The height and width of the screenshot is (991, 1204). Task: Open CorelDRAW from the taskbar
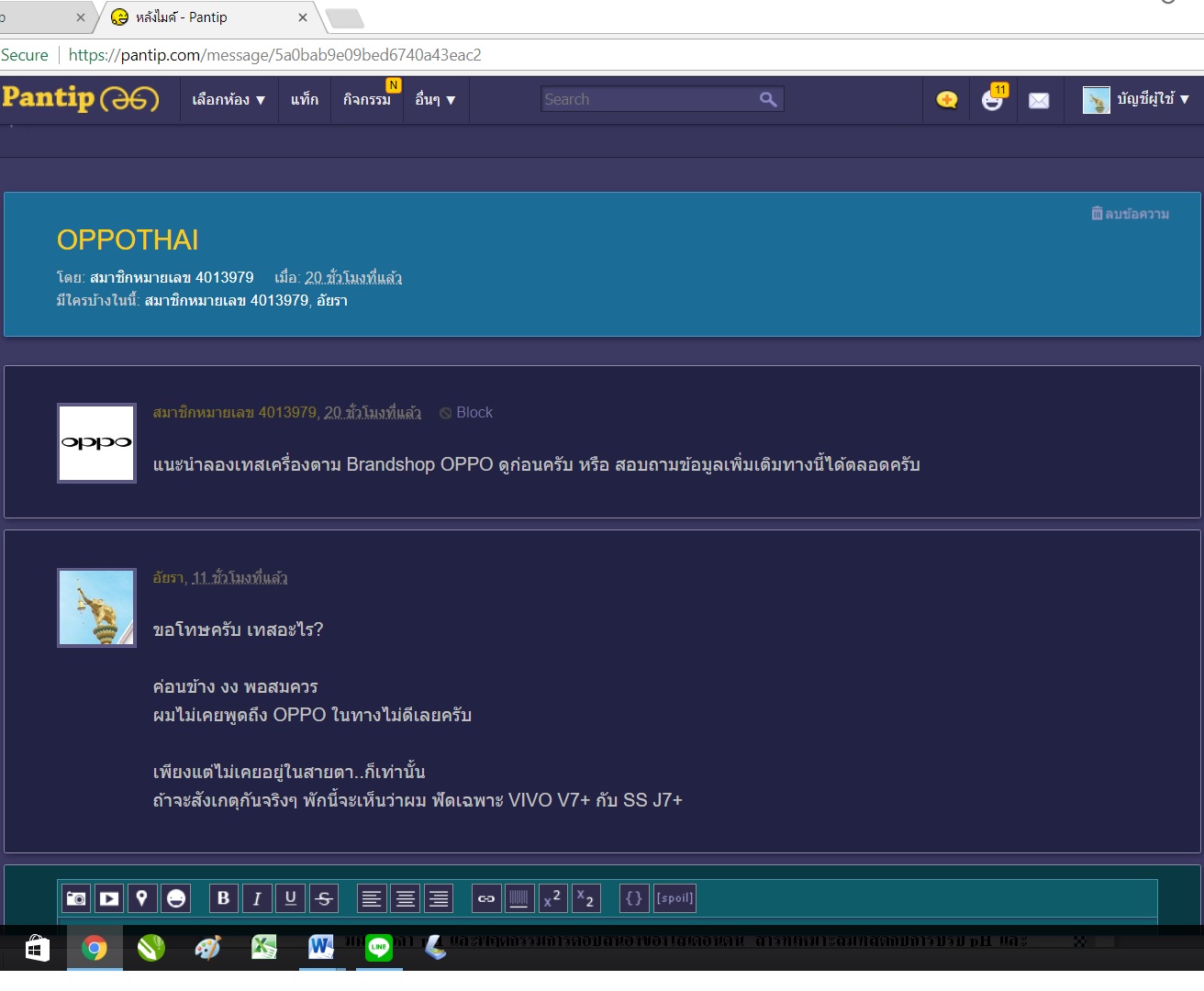point(151,948)
